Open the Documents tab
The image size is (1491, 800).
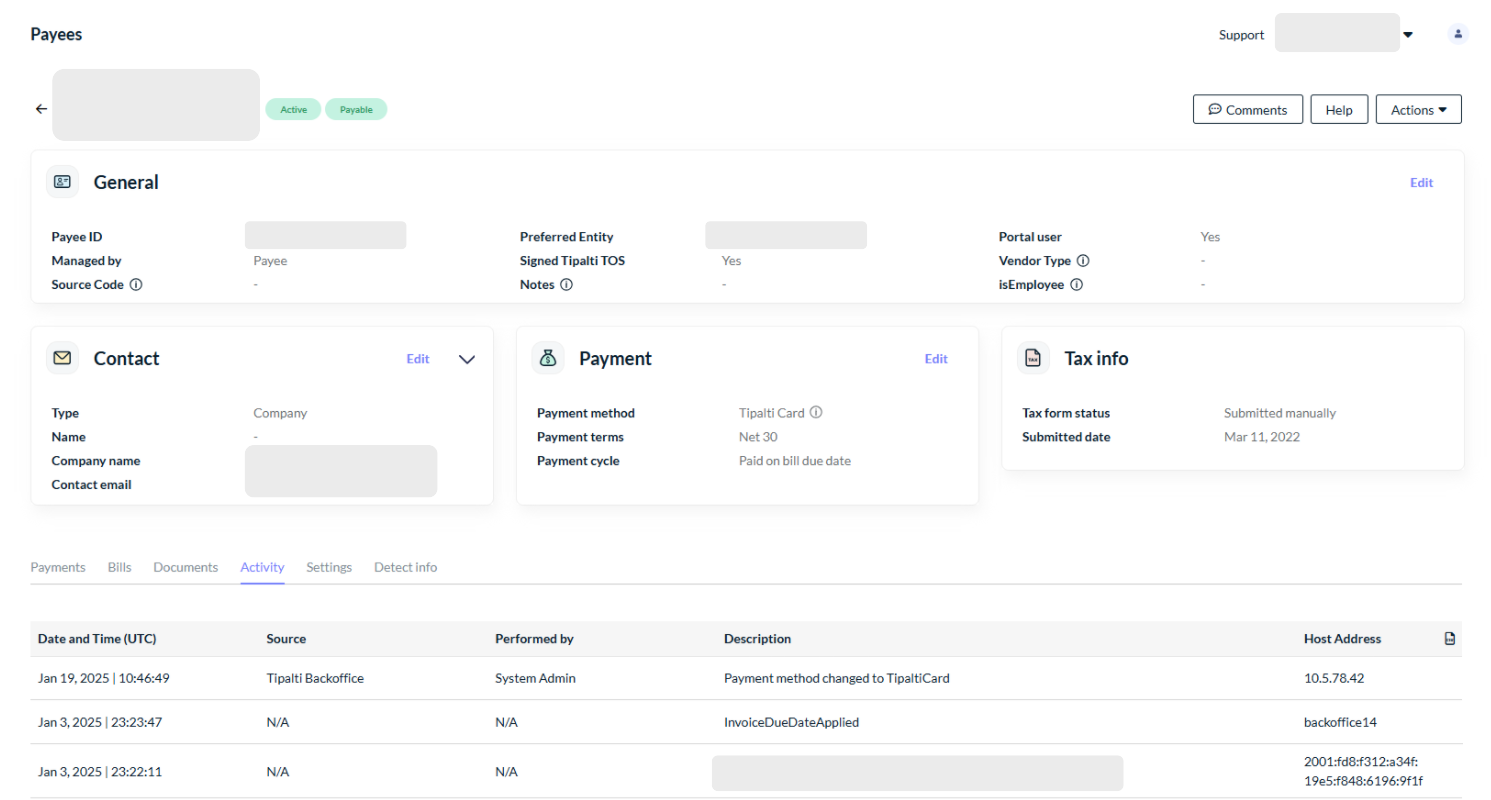click(x=185, y=567)
